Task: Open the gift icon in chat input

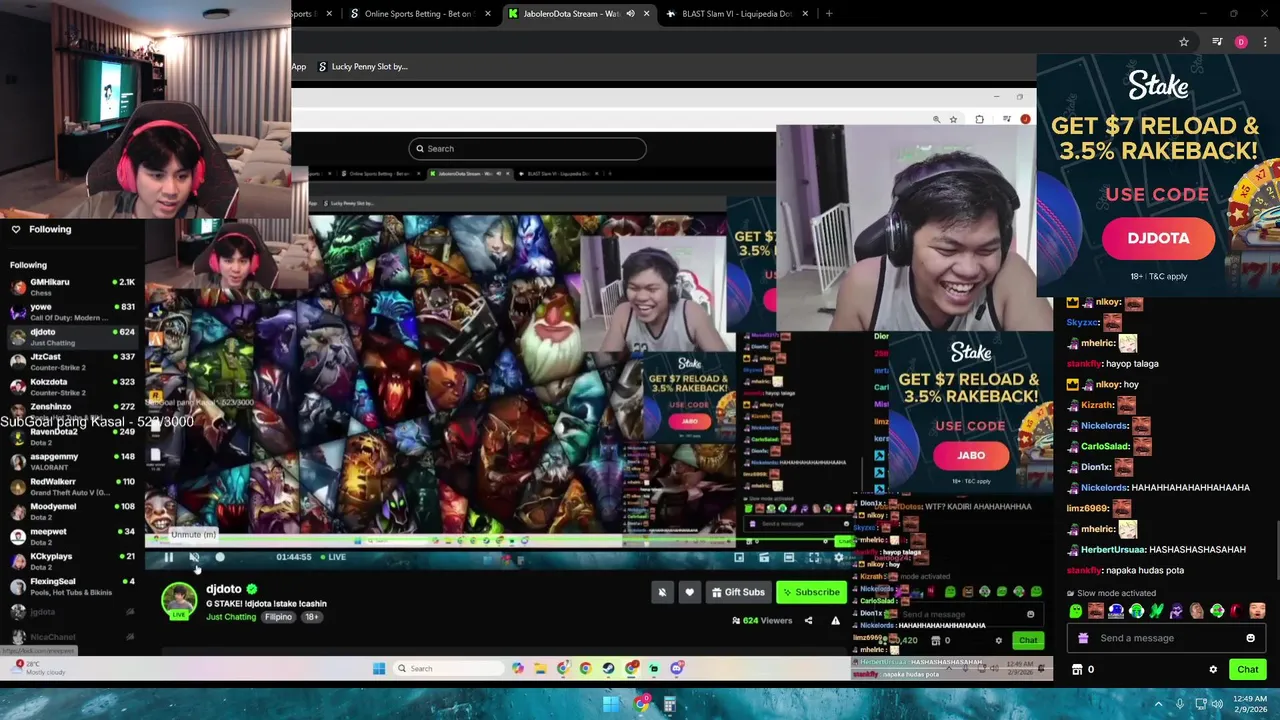Action: tap(1083, 638)
